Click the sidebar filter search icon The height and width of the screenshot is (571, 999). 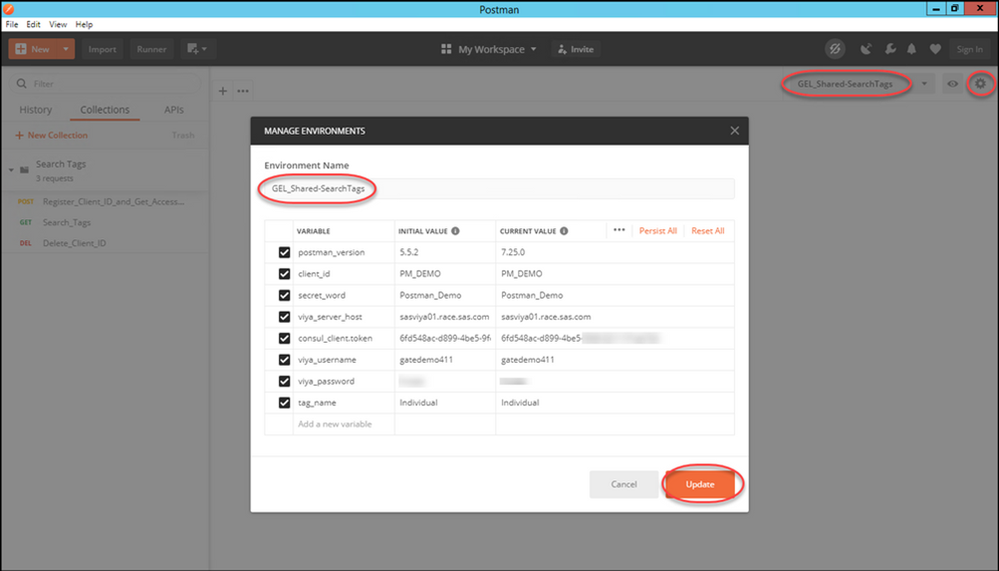[x=22, y=83]
